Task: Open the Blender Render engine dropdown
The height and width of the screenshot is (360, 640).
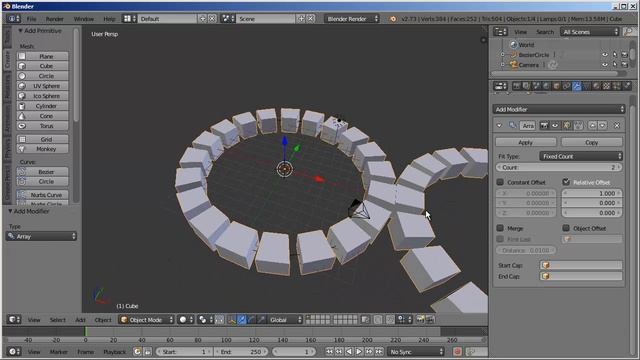Action: [352, 19]
